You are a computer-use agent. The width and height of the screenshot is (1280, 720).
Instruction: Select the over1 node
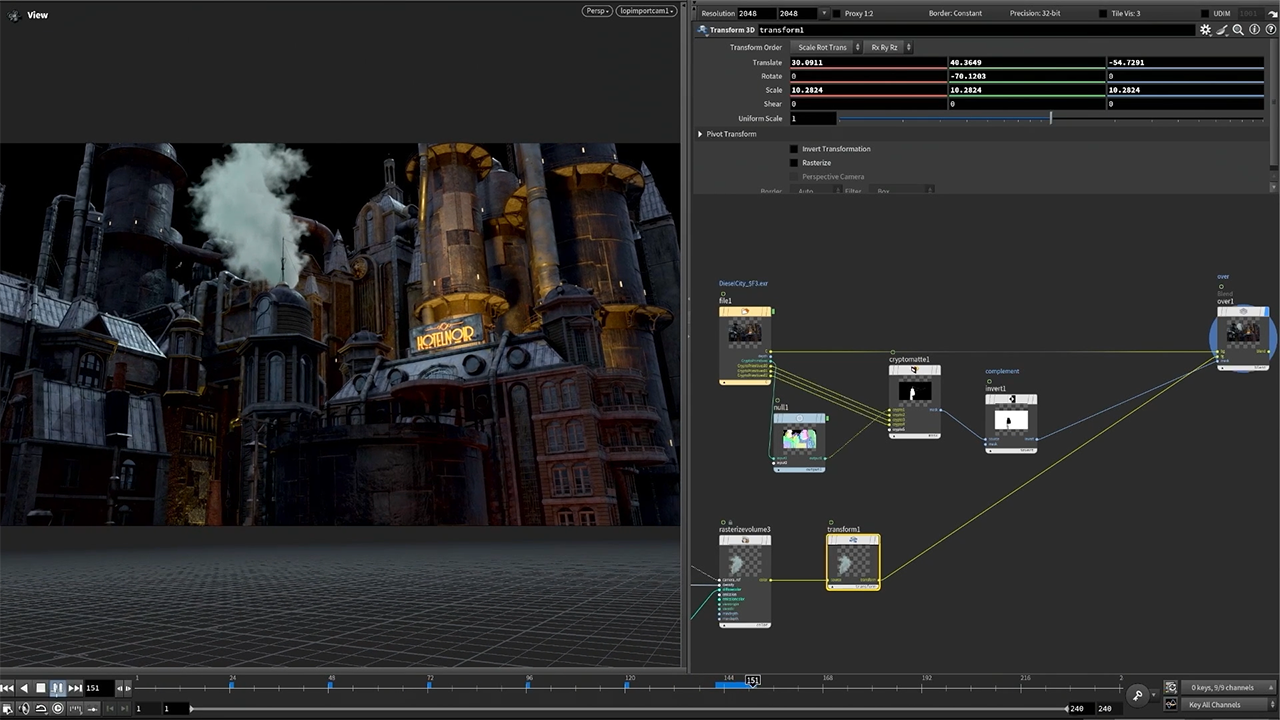pos(1243,339)
